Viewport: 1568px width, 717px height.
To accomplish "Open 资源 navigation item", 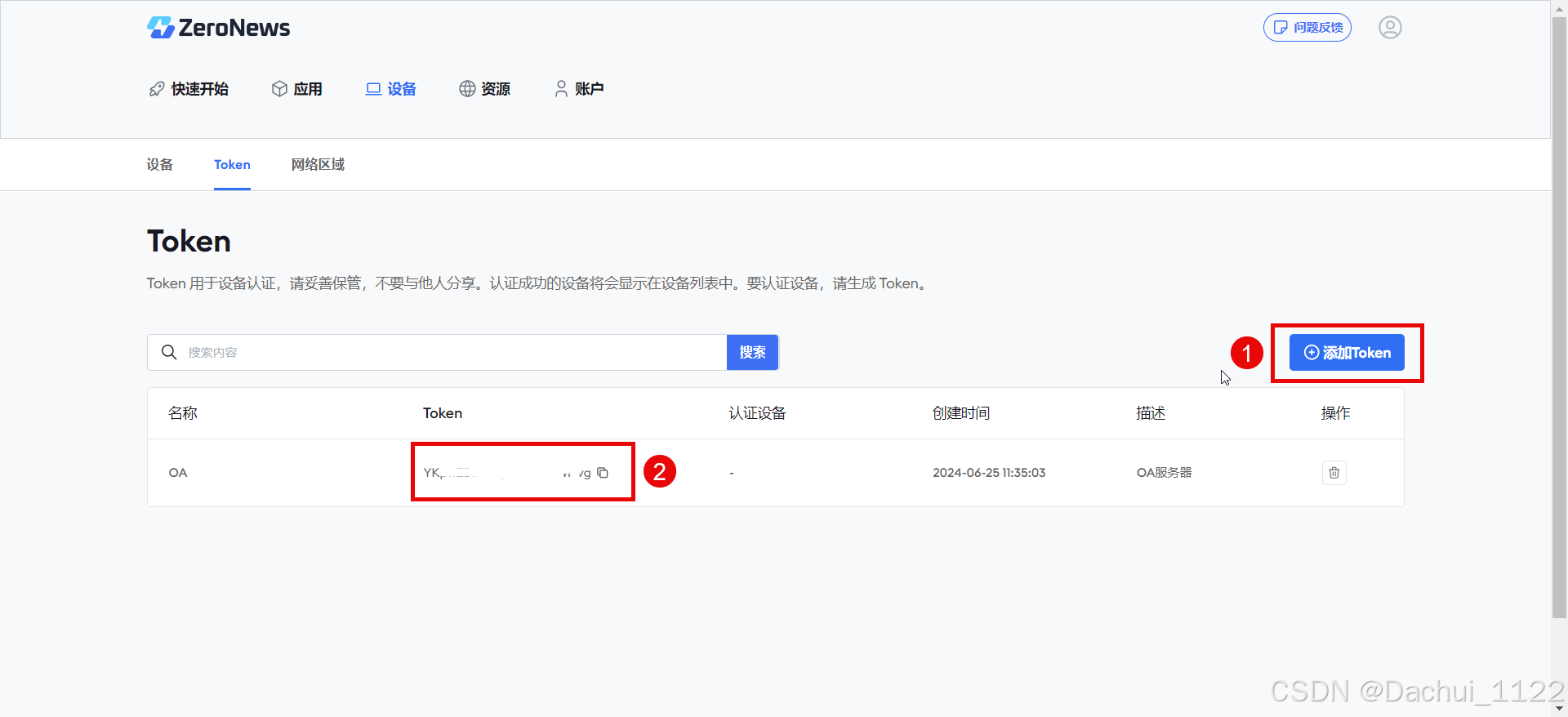I will (484, 89).
